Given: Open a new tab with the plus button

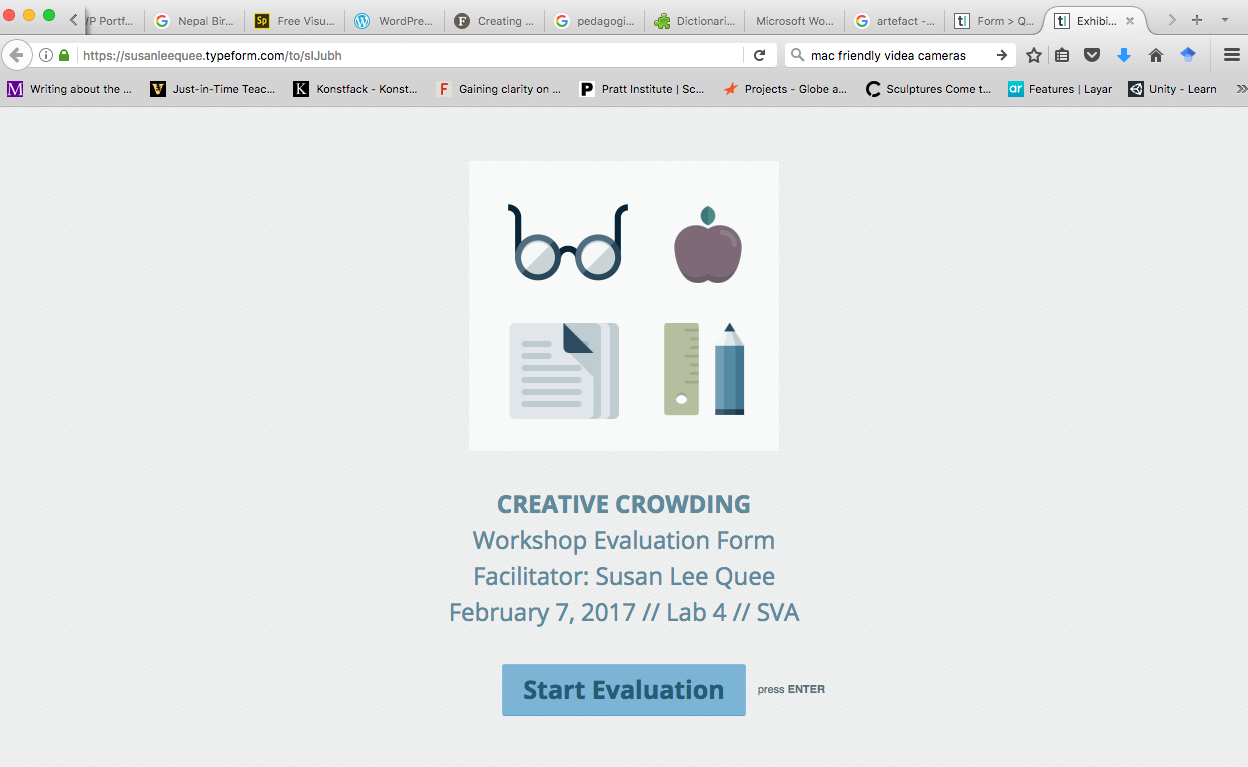Looking at the screenshot, I should 1197,20.
